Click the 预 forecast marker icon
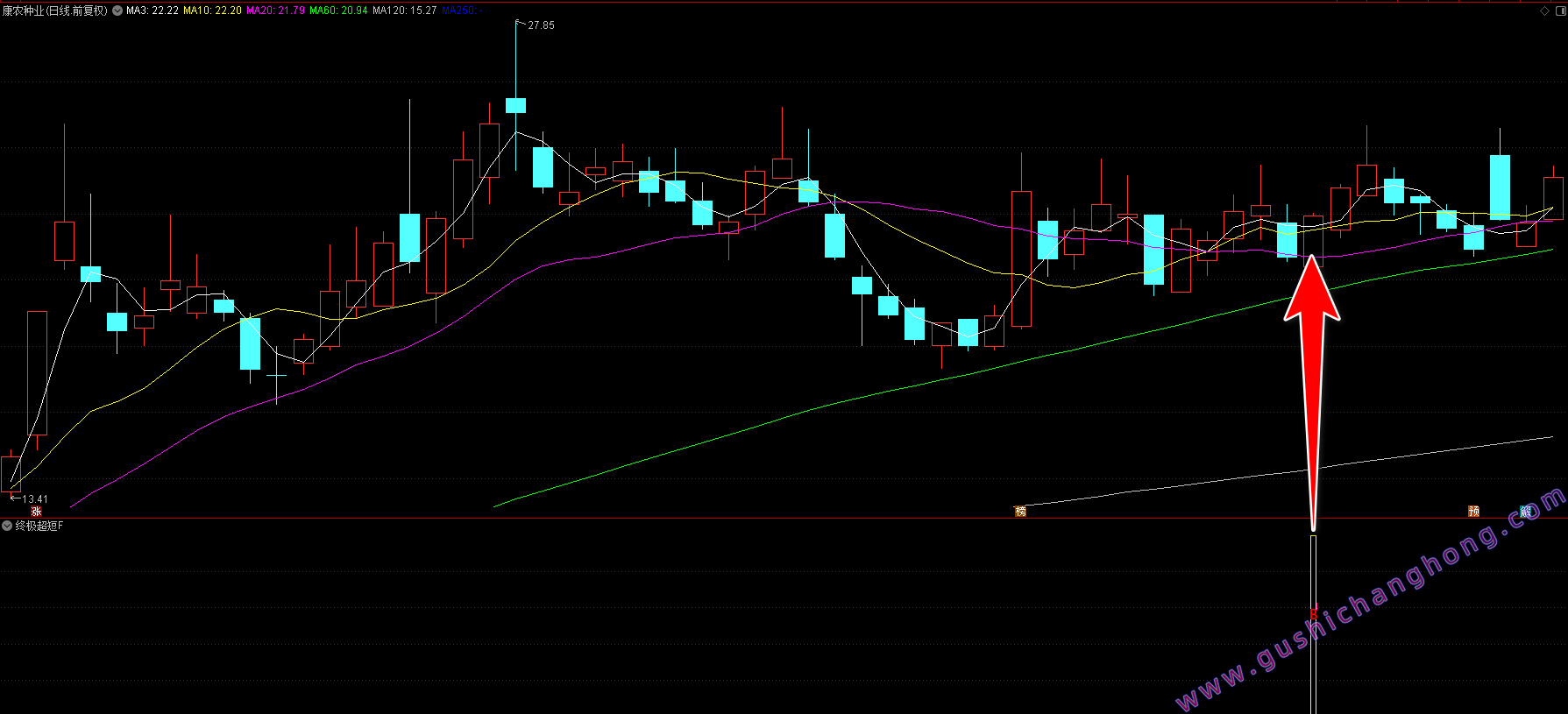Viewport: 1568px width, 714px height. (x=1474, y=512)
